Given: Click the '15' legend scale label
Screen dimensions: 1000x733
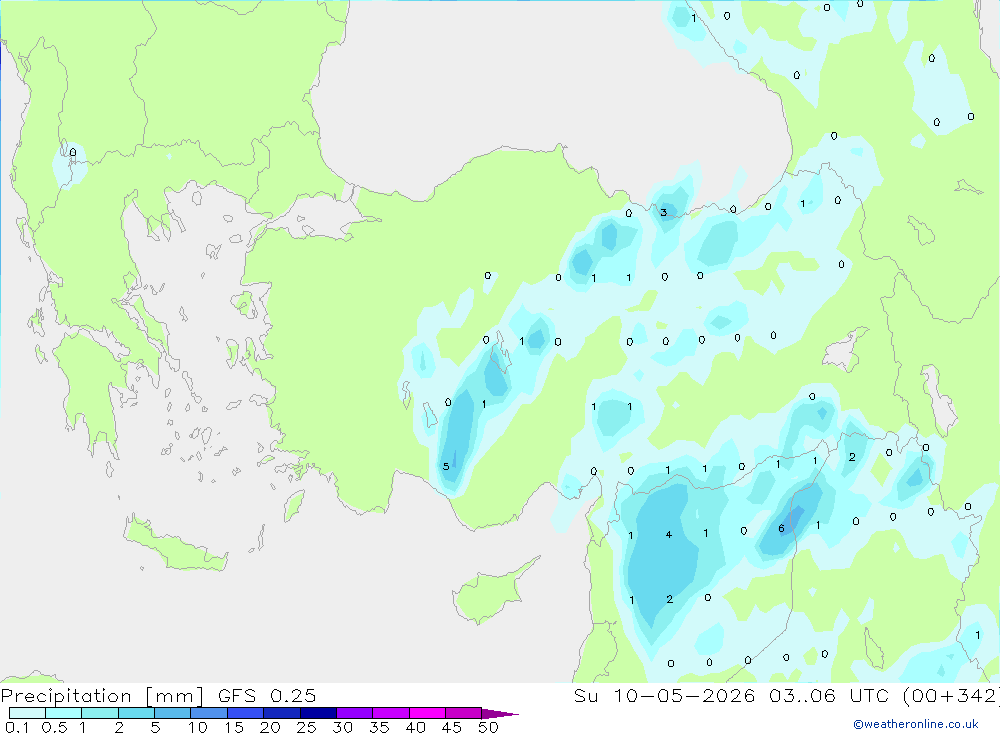Looking at the screenshot, I should (234, 727).
